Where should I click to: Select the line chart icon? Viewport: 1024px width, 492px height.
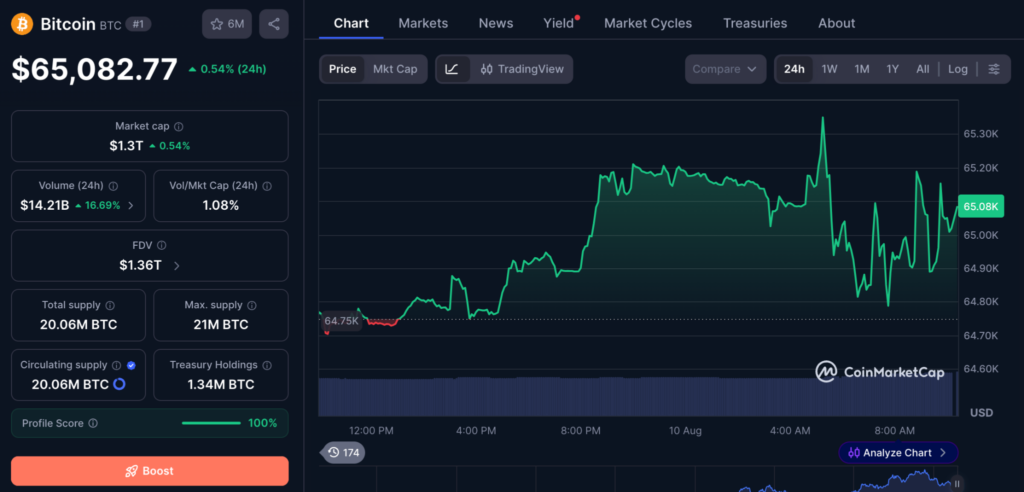tap(453, 69)
